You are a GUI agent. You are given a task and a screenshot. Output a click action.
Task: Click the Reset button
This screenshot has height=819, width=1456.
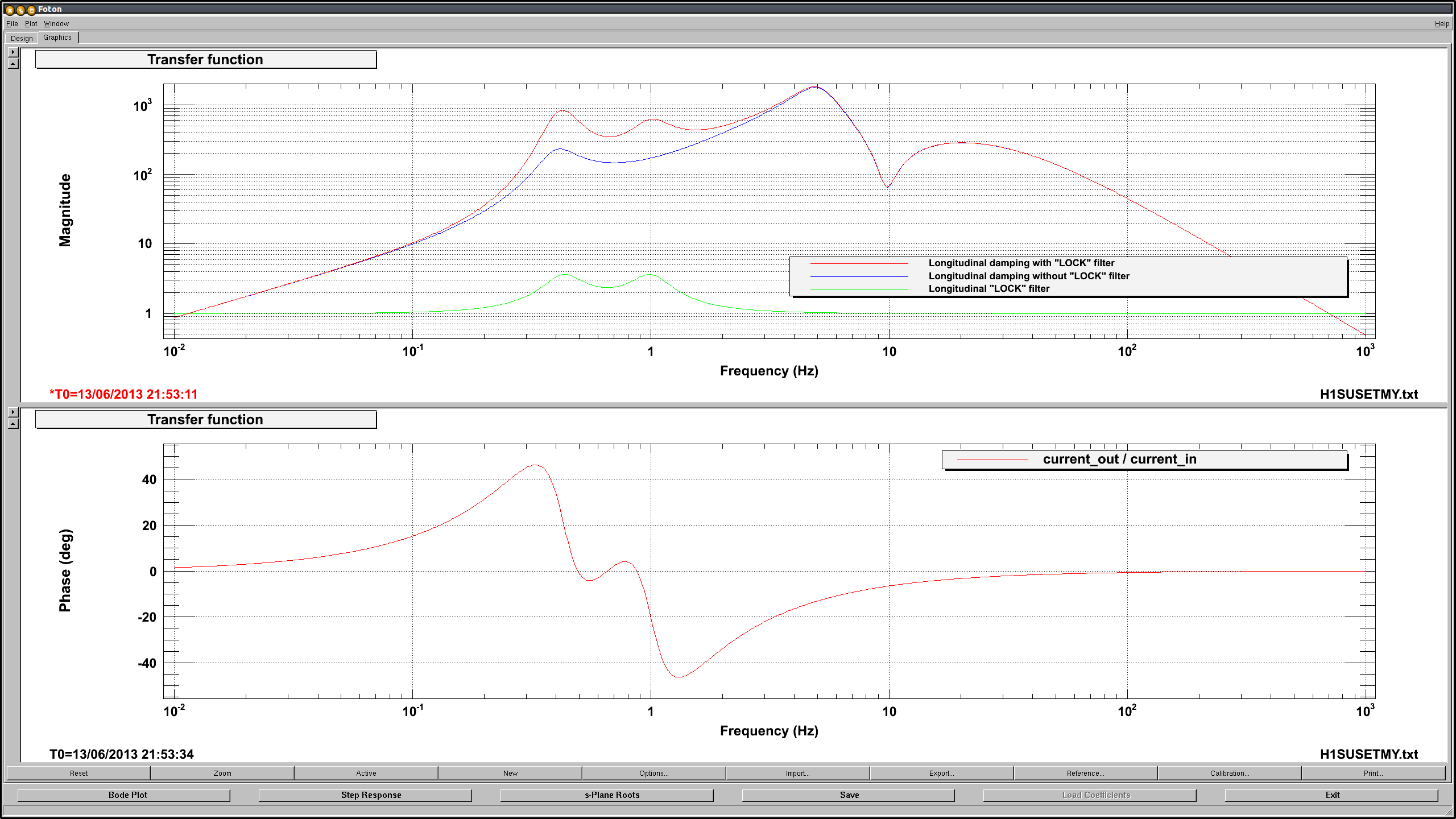[78, 773]
